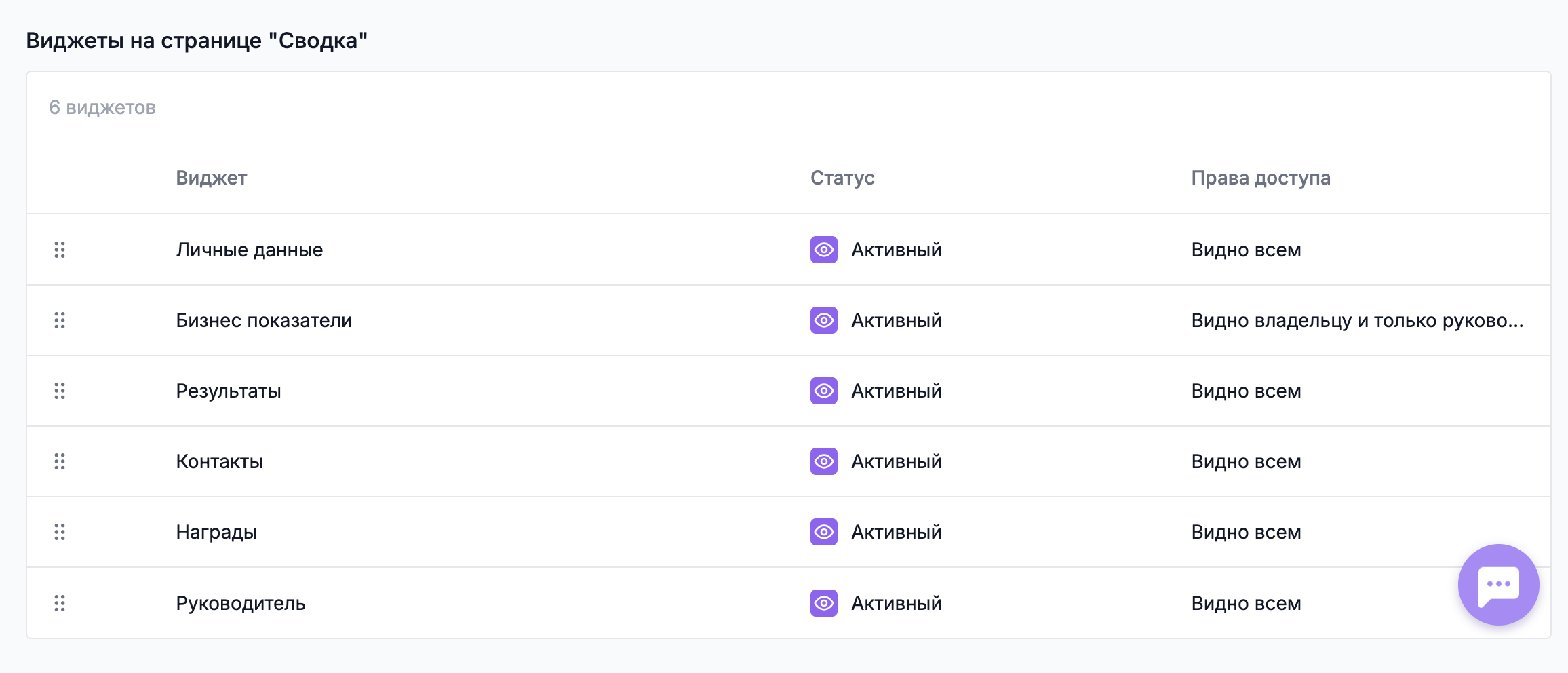Click Видно всем for Результаты
The image size is (1568, 673).
pyautogui.click(x=1247, y=391)
